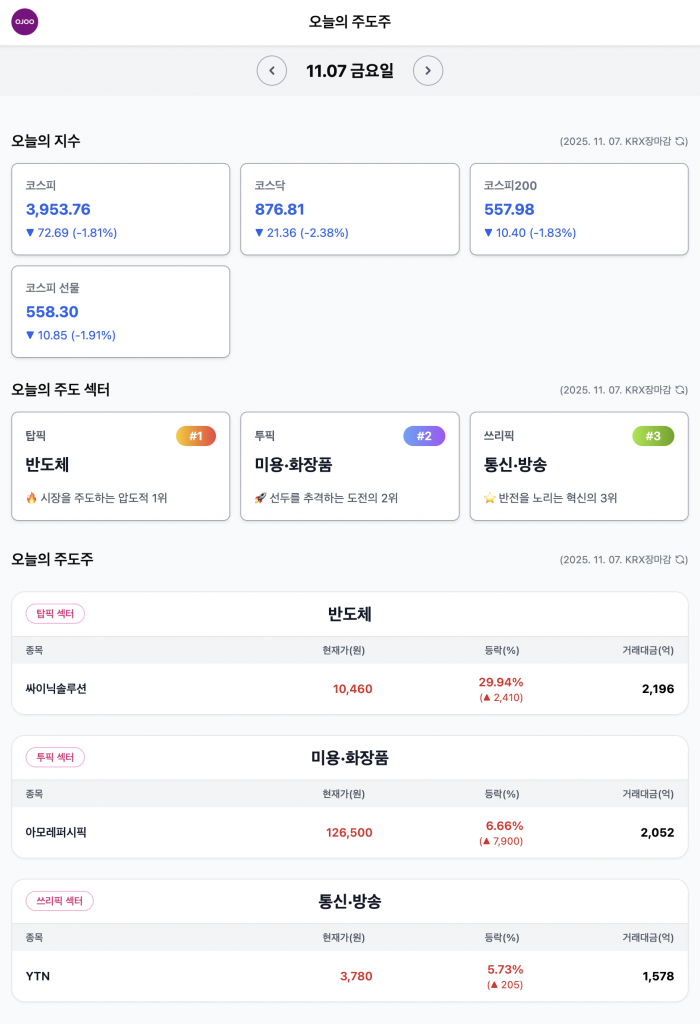Refresh the 오늘의 주도주 section
This screenshot has height=1024, width=700.
[681, 560]
